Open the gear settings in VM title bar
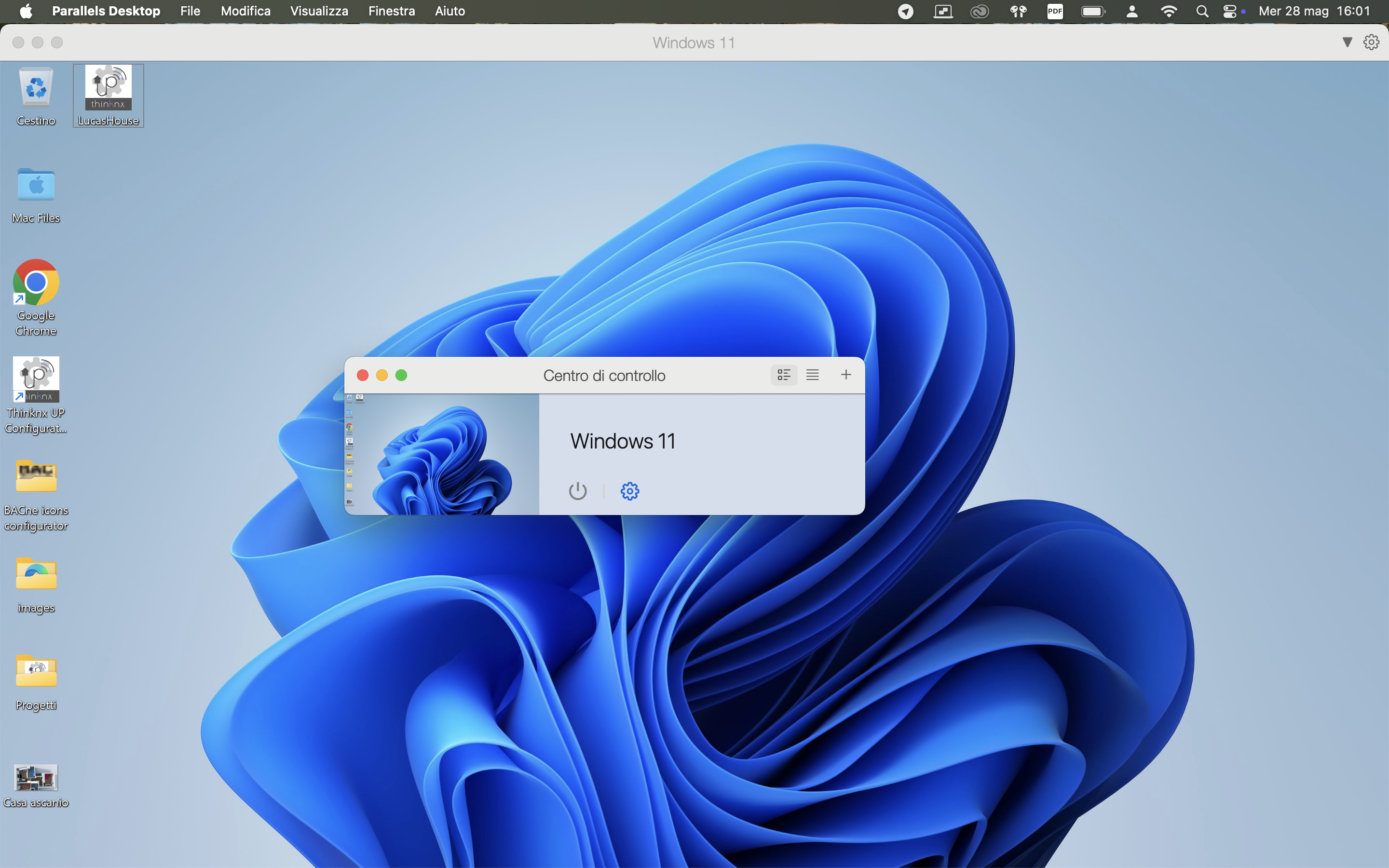The image size is (1389, 868). (1371, 42)
